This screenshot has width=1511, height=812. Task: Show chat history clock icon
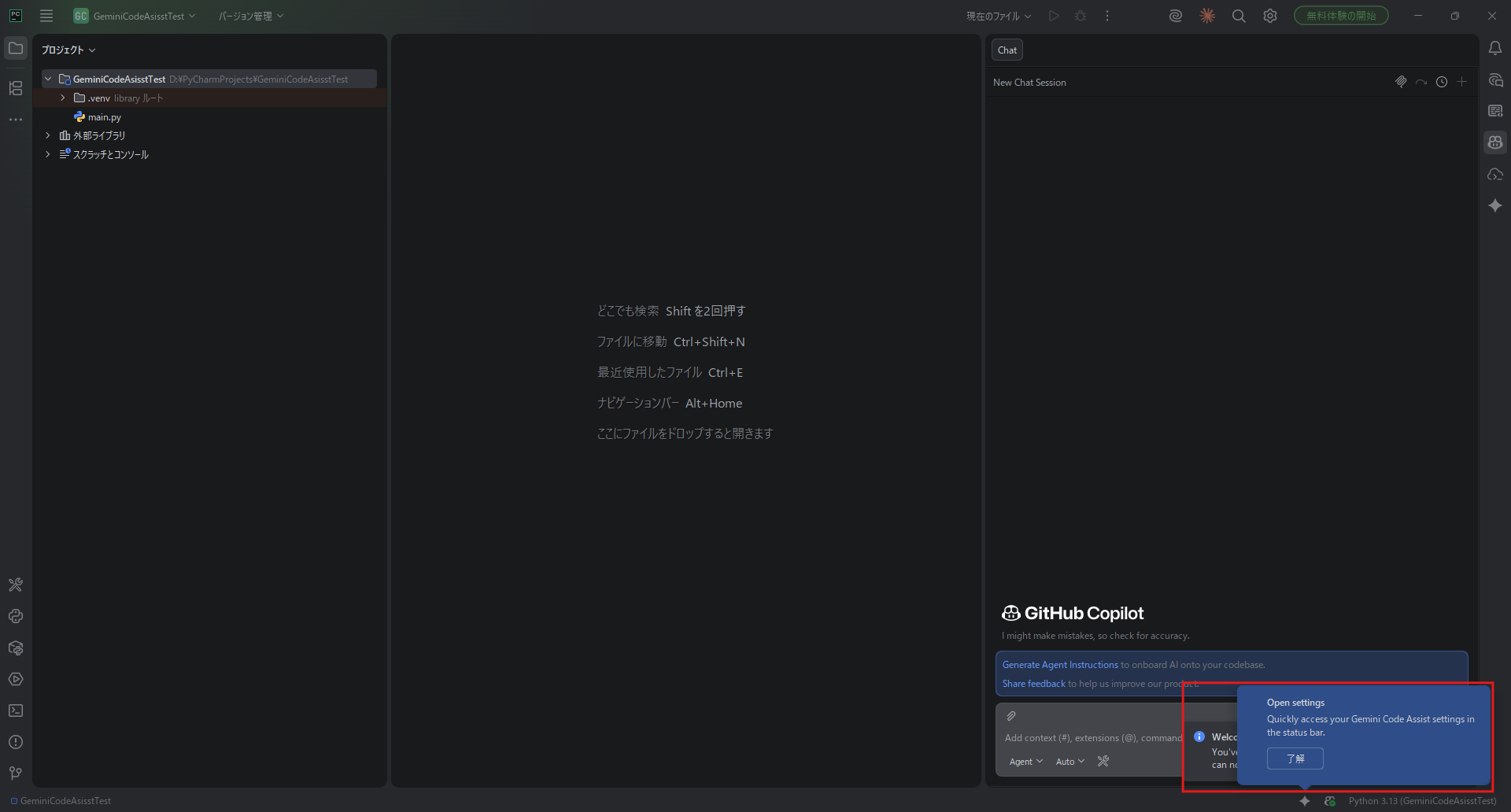(1441, 82)
